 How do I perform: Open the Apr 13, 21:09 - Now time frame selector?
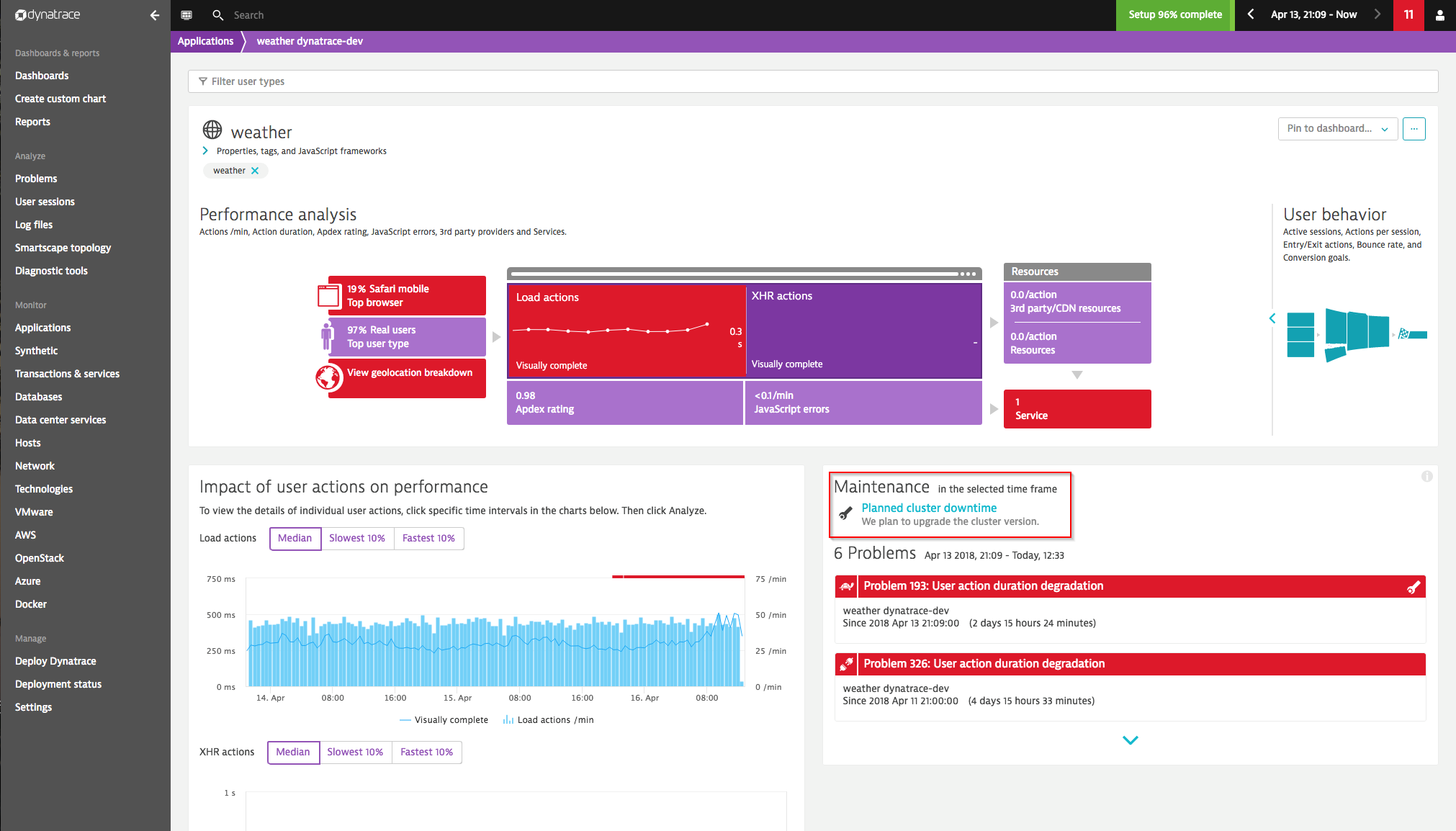(x=1313, y=14)
